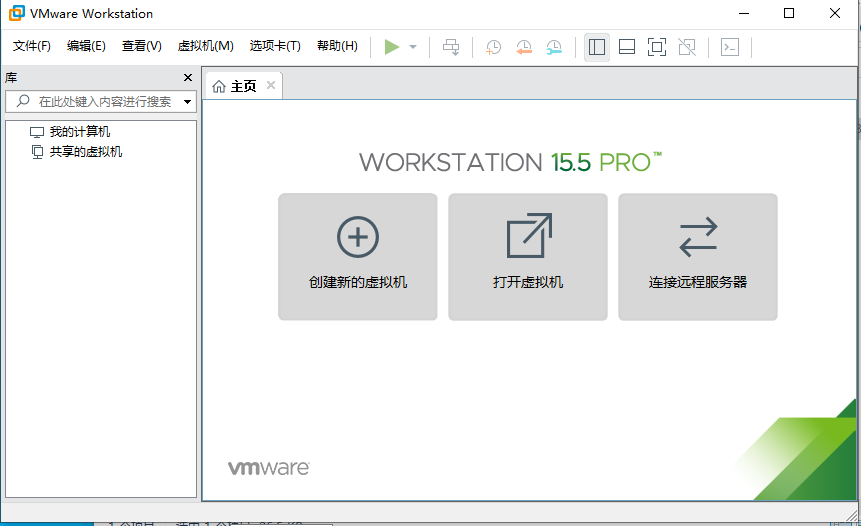
Task: Select 共享的虚拟机 in the library tree
Action: click(x=86, y=152)
